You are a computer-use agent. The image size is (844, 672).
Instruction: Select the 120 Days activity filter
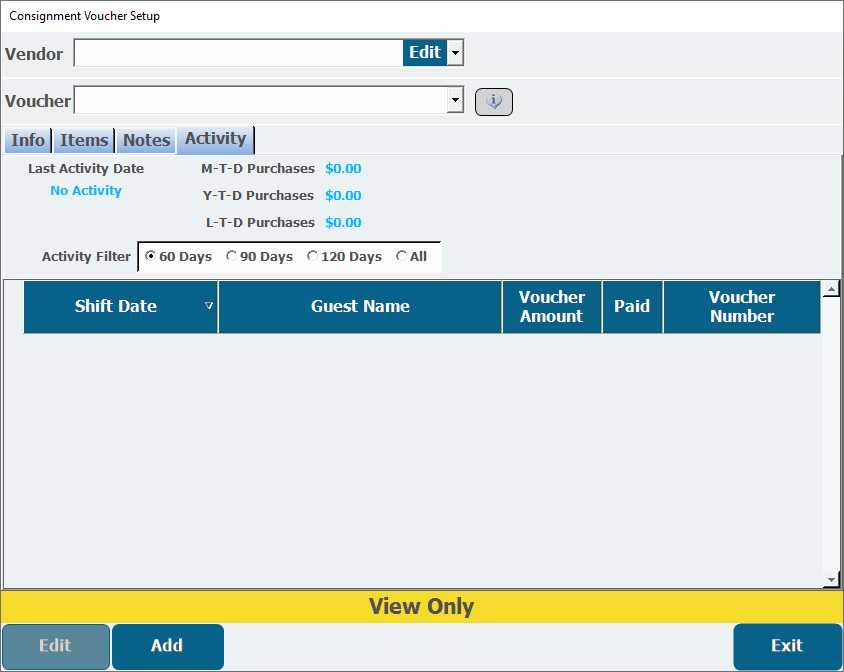pyautogui.click(x=313, y=257)
